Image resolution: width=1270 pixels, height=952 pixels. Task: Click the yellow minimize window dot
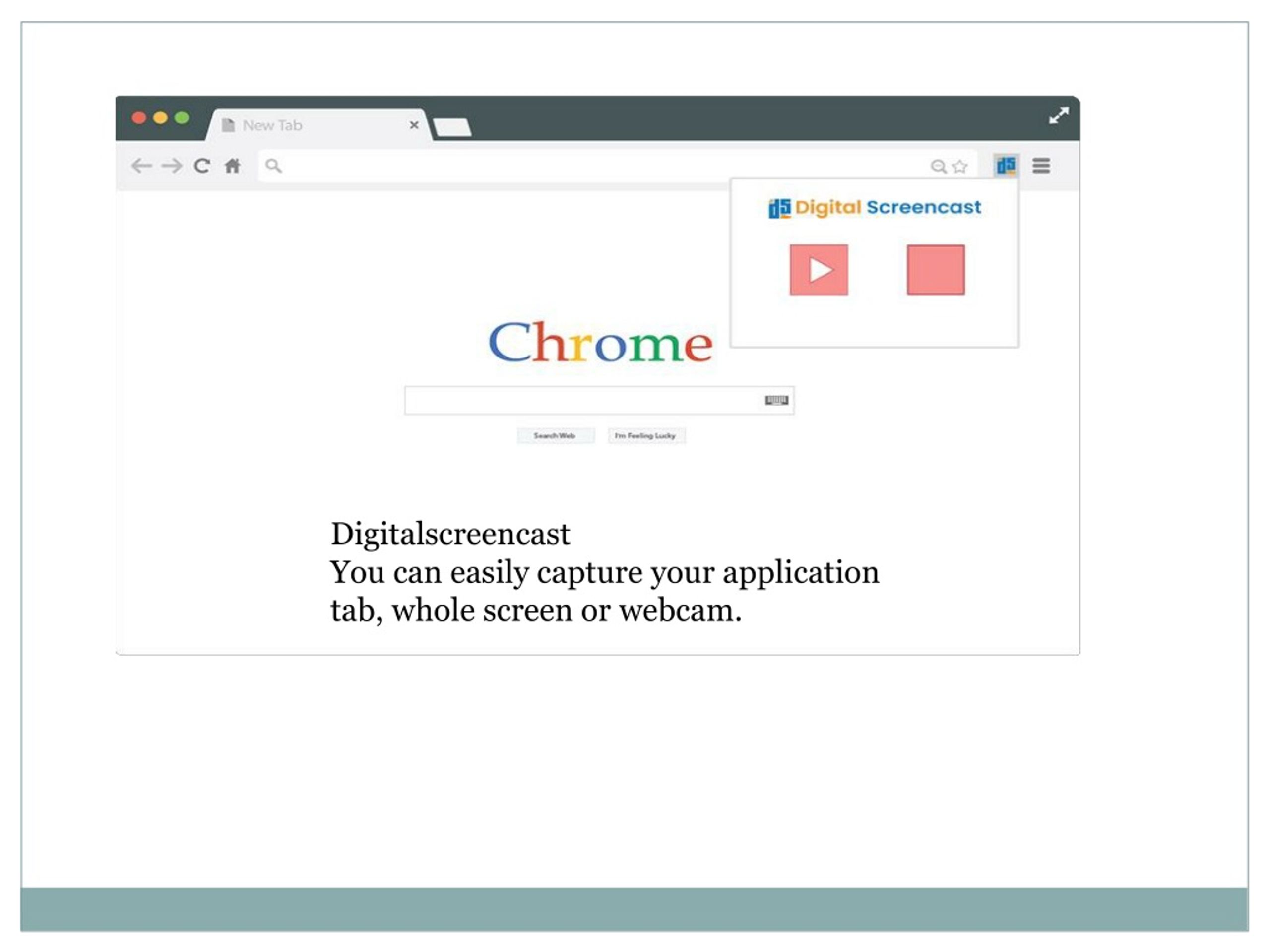click(x=160, y=118)
